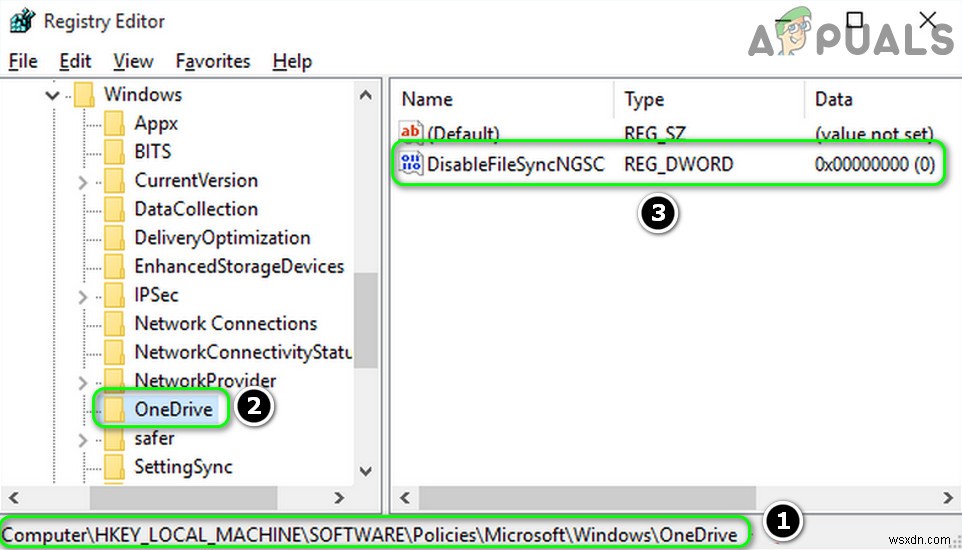This screenshot has width=962, height=550.
Task: Click the NetworkConnectivityStatus folder icon
Action: [114, 352]
